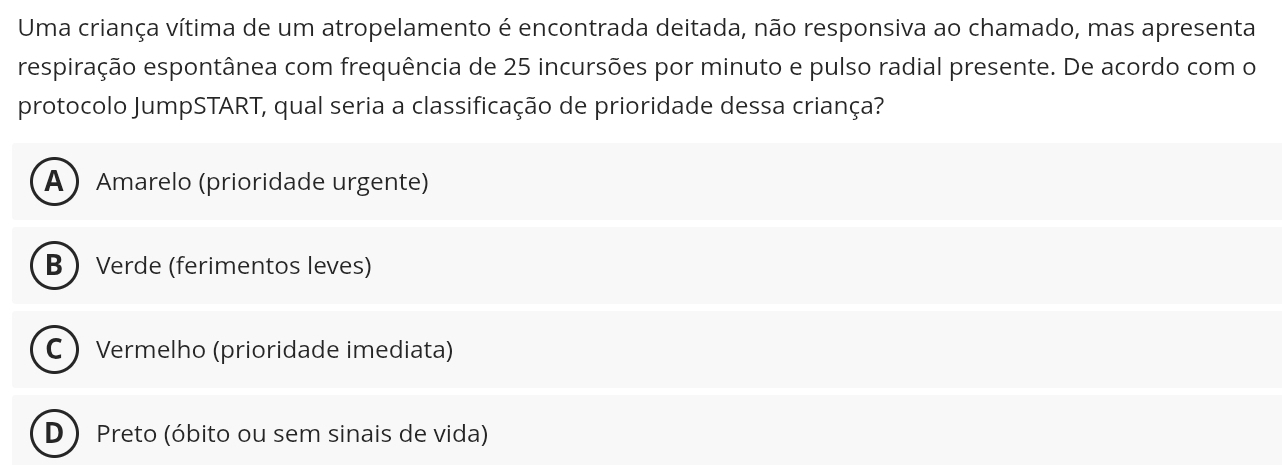Click the word JumpSTART in the question

click(x=200, y=106)
